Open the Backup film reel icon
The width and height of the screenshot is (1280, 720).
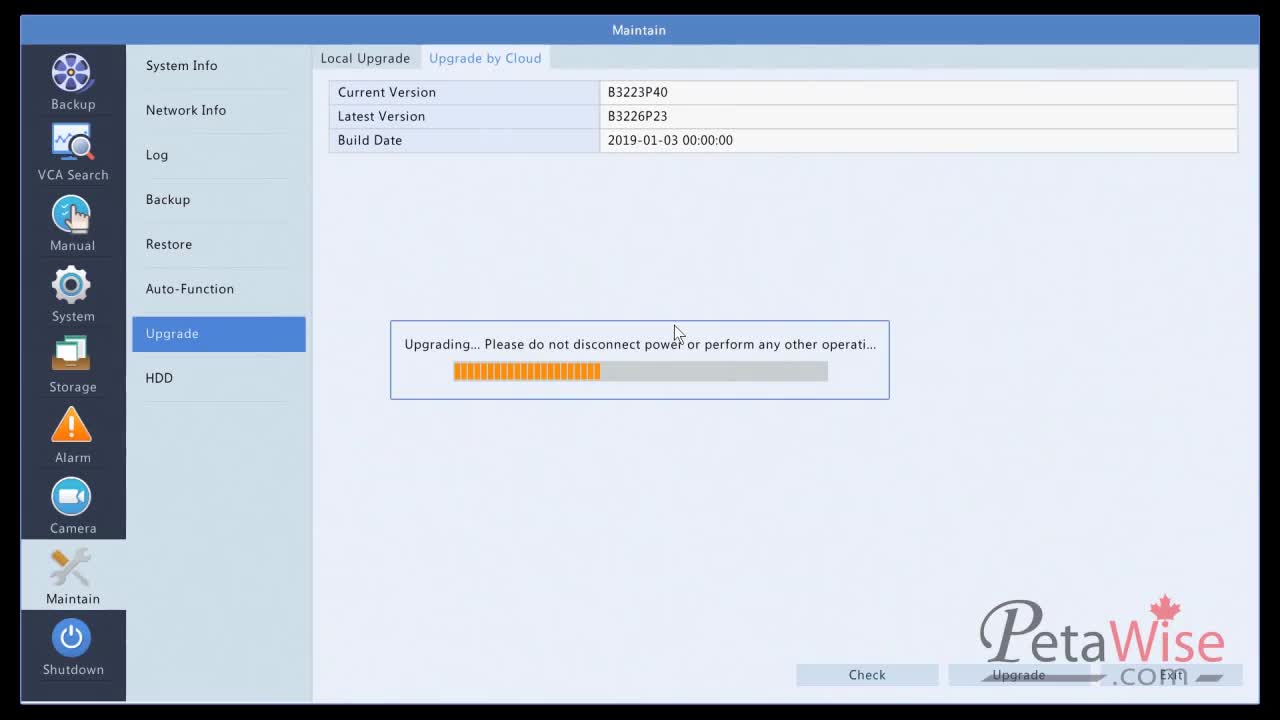click(72, 74)
